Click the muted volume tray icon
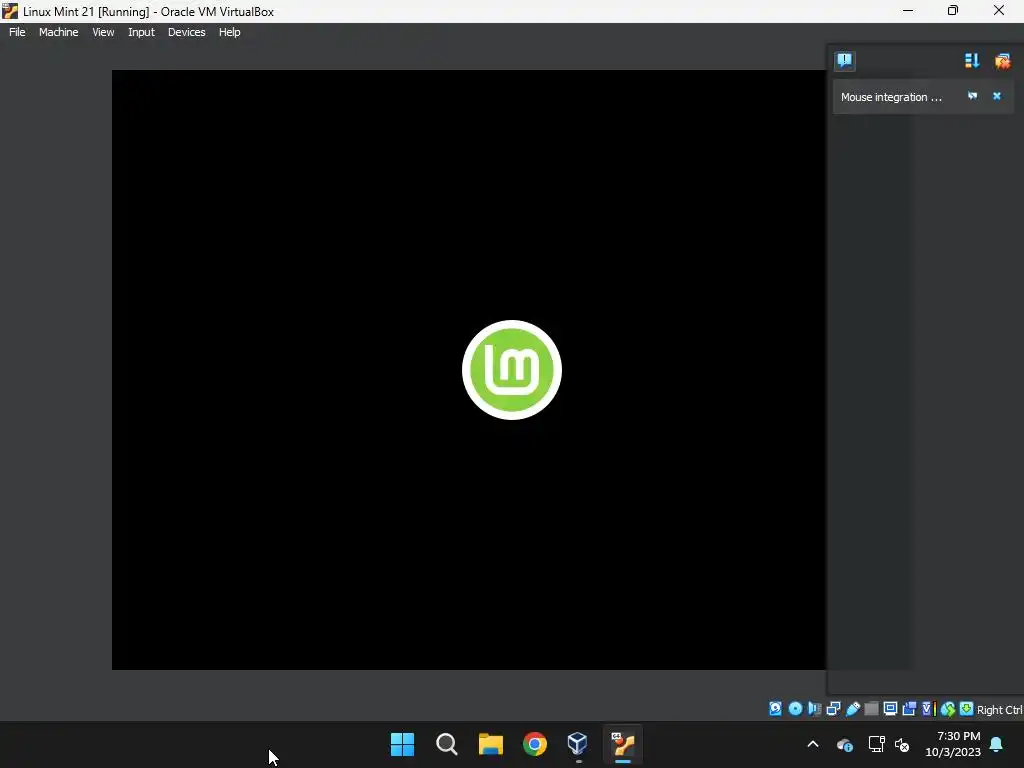Viewport: 1024px width, 768px height. tap(903, 744)
